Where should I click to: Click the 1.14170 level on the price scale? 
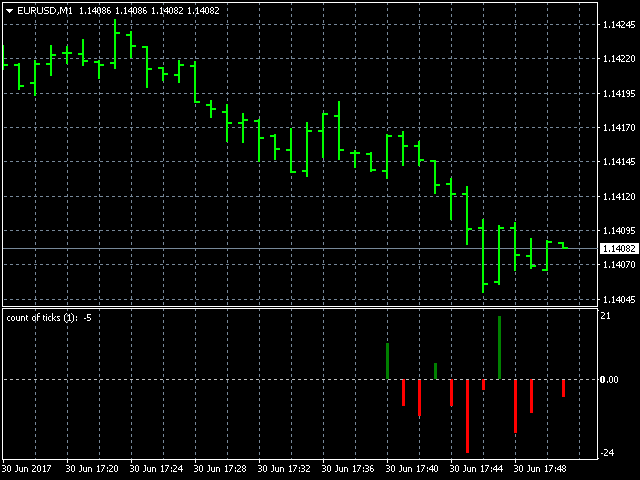click(619, 128)
